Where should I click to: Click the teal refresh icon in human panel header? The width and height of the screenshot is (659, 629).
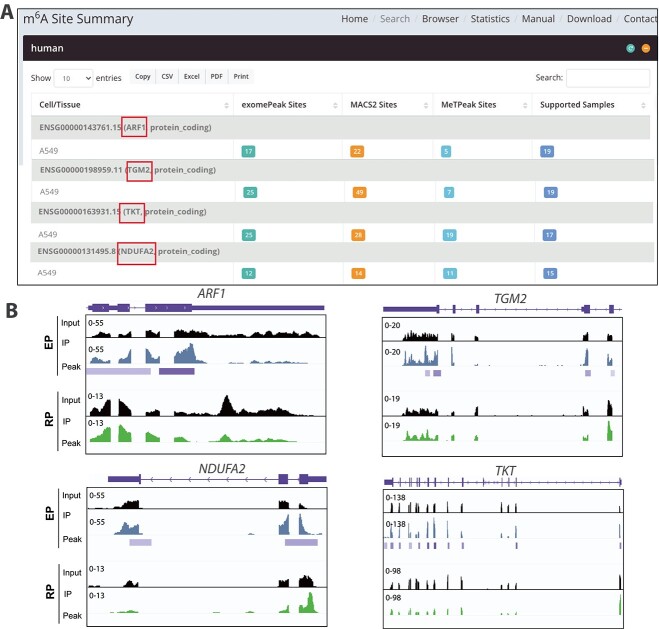tap(630, 48)
